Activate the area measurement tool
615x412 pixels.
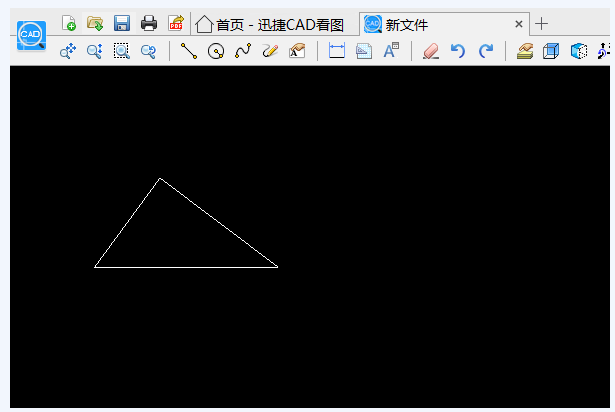364,51
